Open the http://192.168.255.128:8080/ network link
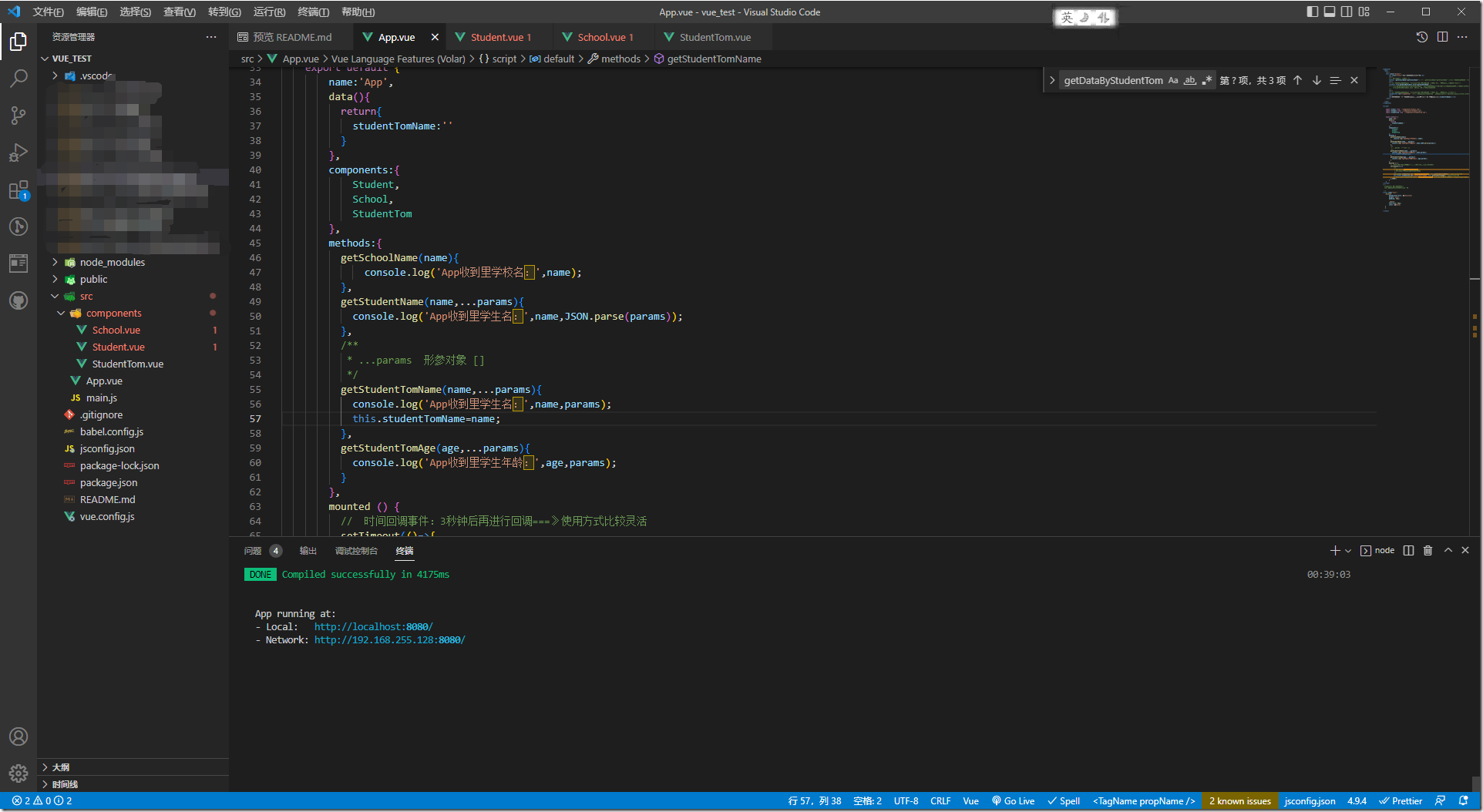The width and height of the screenshot is (1483, 812). (389, 639)
